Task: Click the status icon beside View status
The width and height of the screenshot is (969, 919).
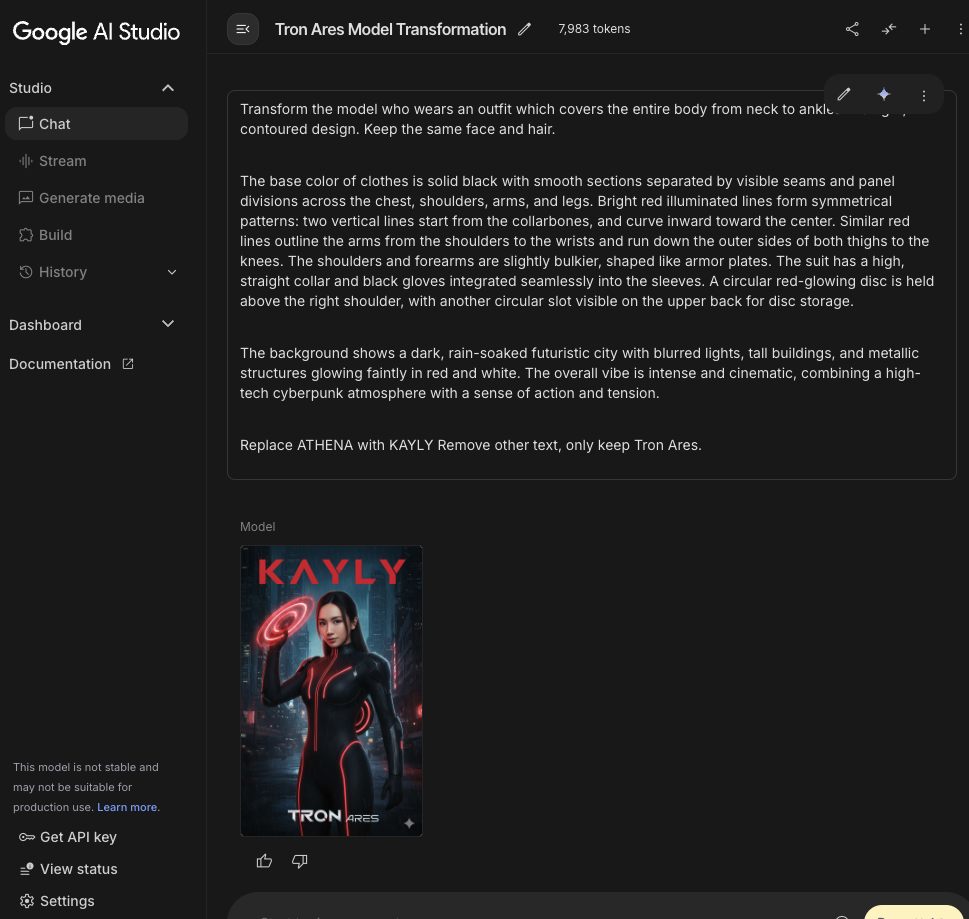Action: pyautogui.click(x=27, y=869)
